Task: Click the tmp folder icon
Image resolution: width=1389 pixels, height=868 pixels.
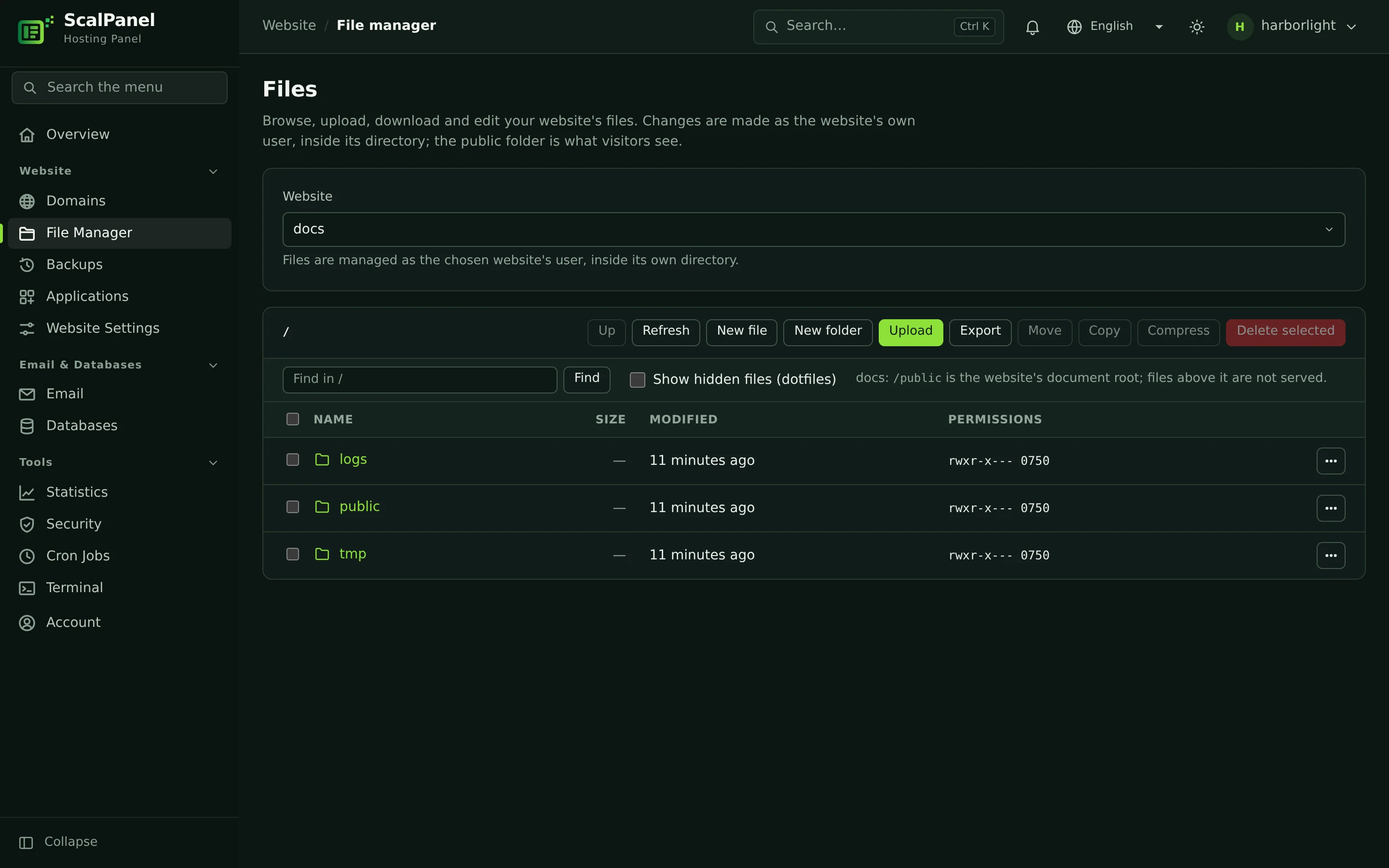Action: click(x=322, y=554)
